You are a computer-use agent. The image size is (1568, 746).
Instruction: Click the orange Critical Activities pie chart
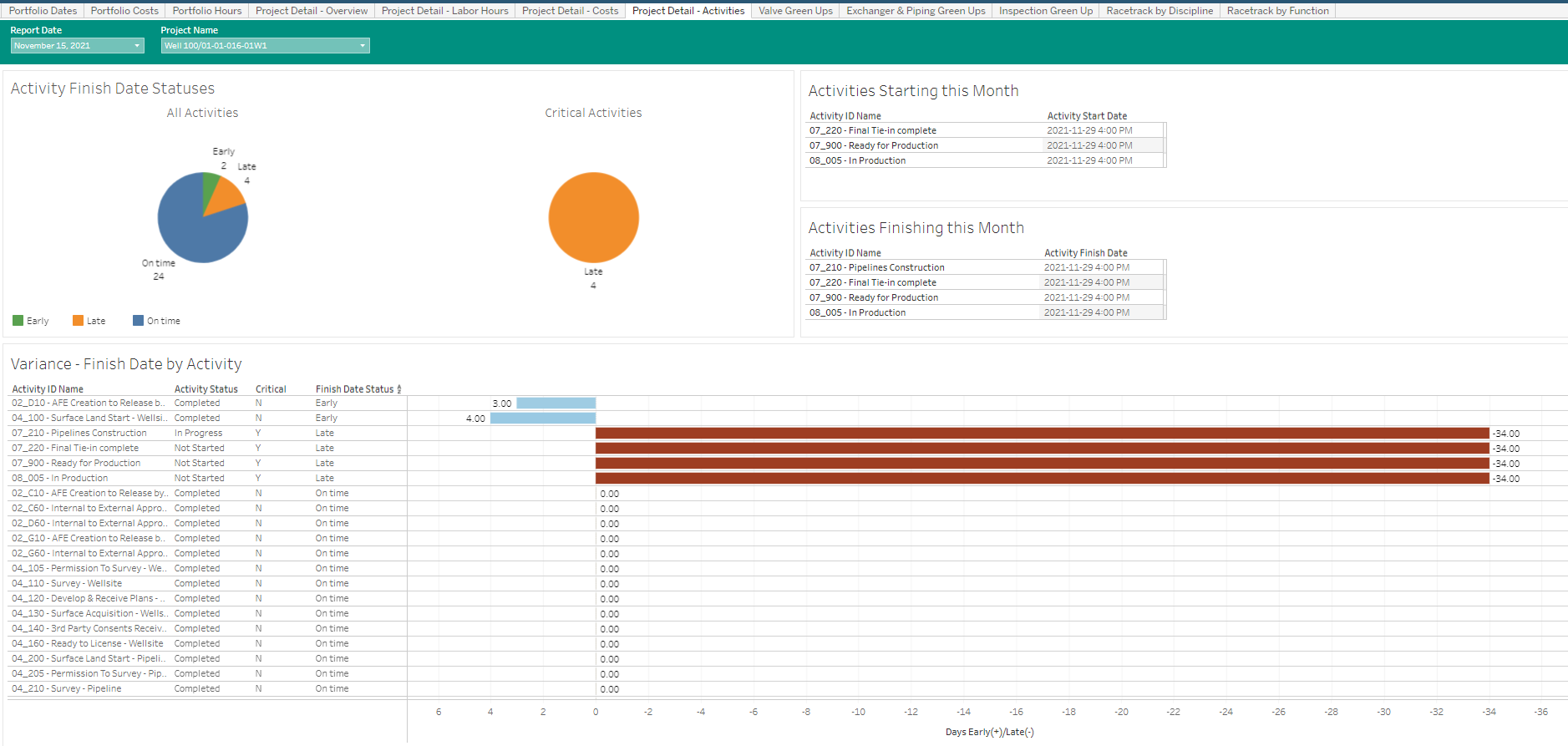pyautogui.click(x=593, y=217)
